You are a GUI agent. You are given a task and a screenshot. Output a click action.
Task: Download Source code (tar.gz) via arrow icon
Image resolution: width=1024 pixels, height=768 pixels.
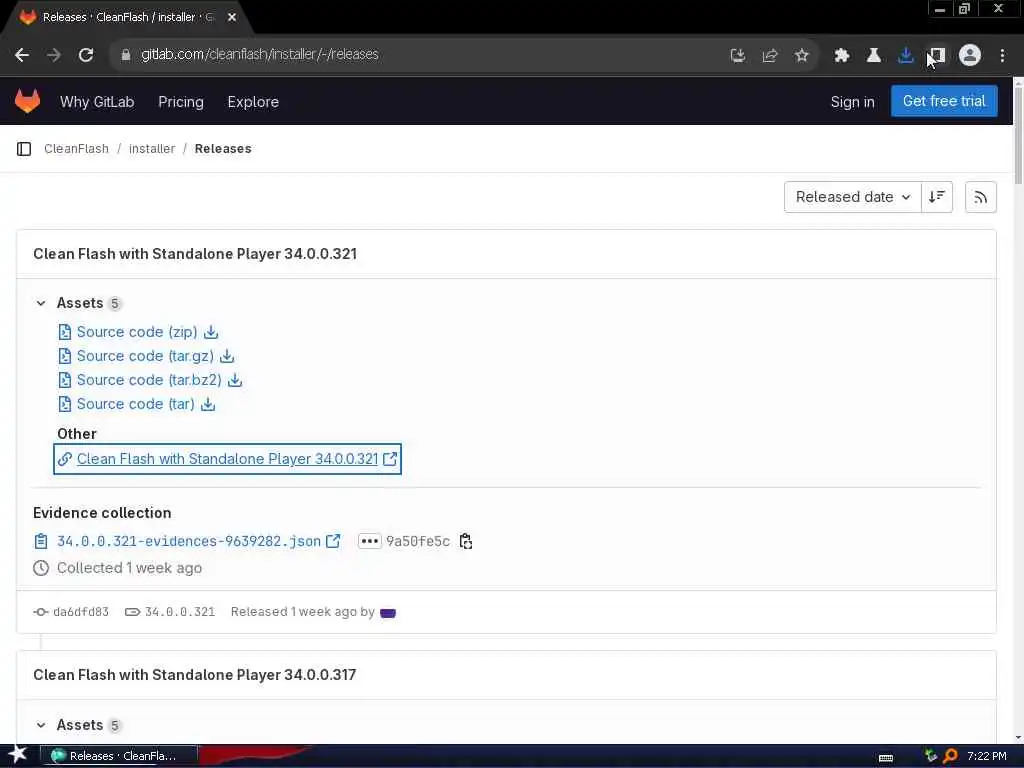click(227, 357)
